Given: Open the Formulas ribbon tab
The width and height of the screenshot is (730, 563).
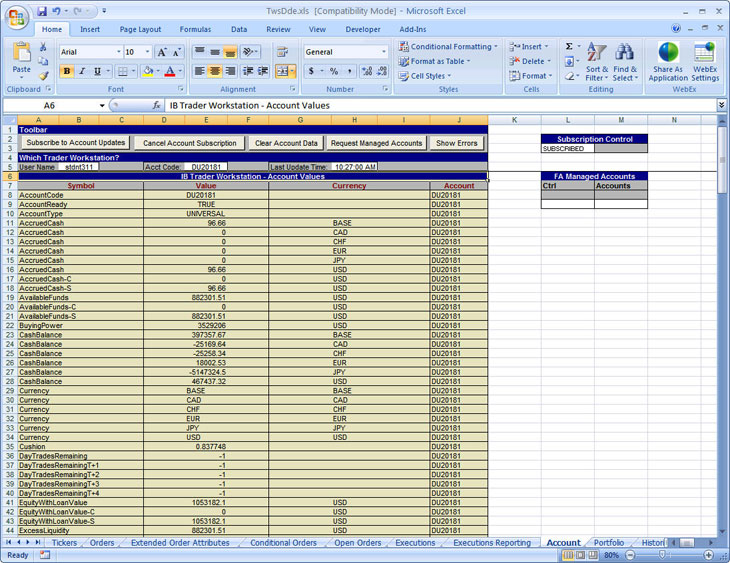Looking at the screenshot, I should [x=195, y=29].
